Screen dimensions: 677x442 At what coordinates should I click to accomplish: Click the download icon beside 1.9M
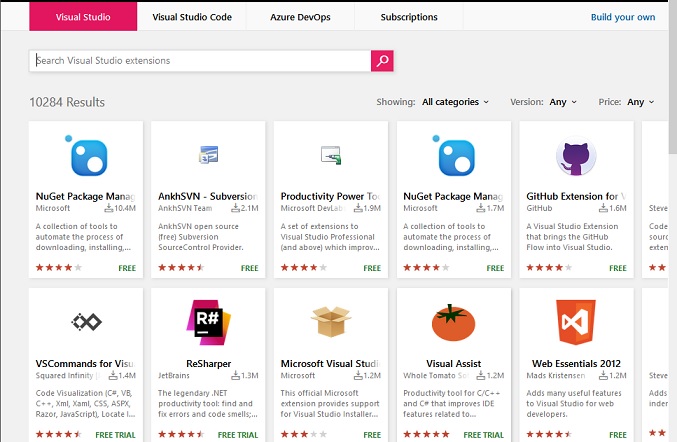coord(358,208)
